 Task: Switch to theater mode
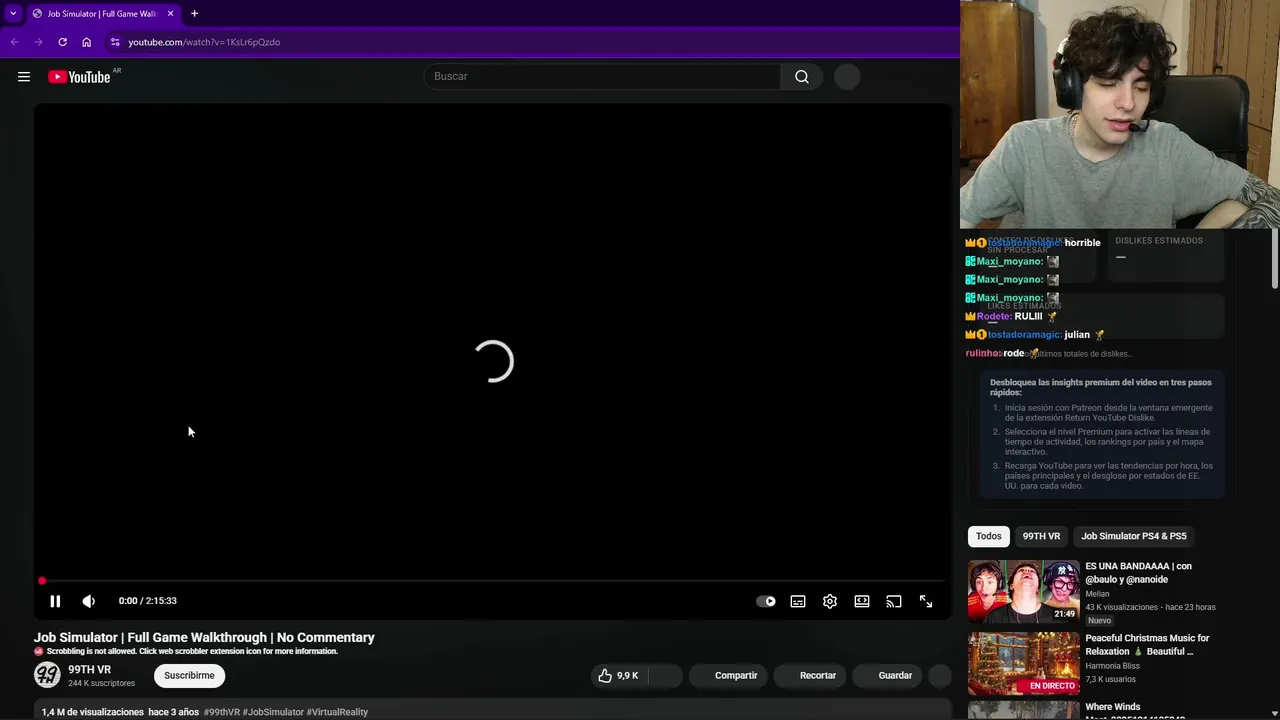(862, 601)
